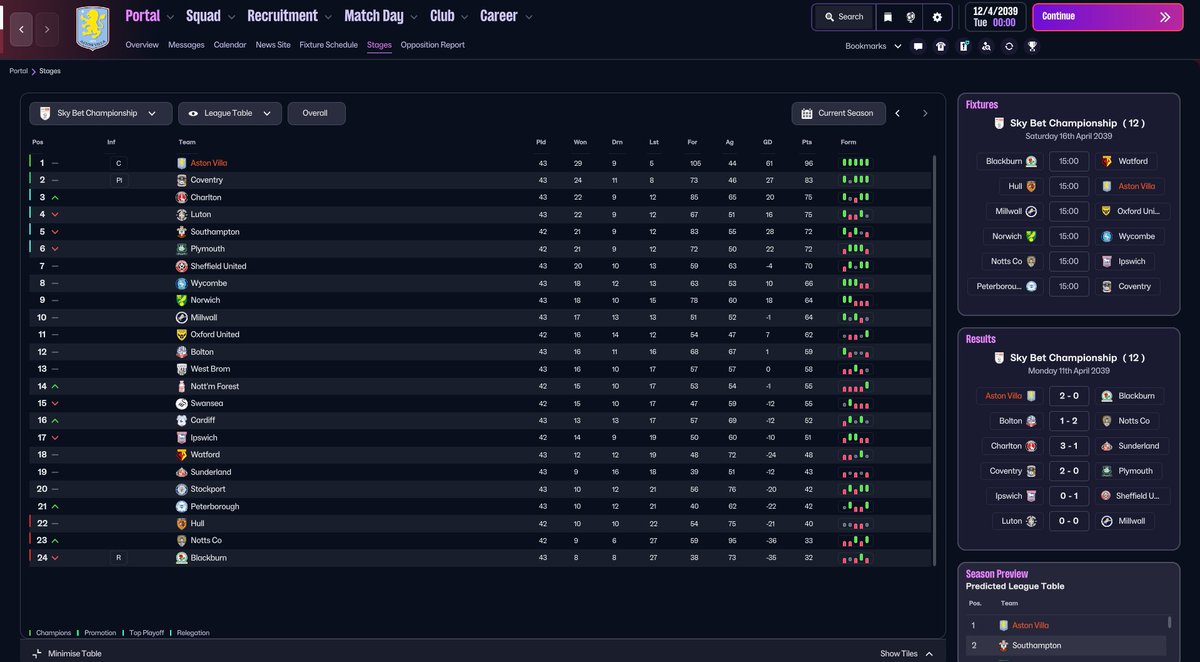Click Luton team name in table
This screenshot has width=1200, height=662.
tap(201, 214)
